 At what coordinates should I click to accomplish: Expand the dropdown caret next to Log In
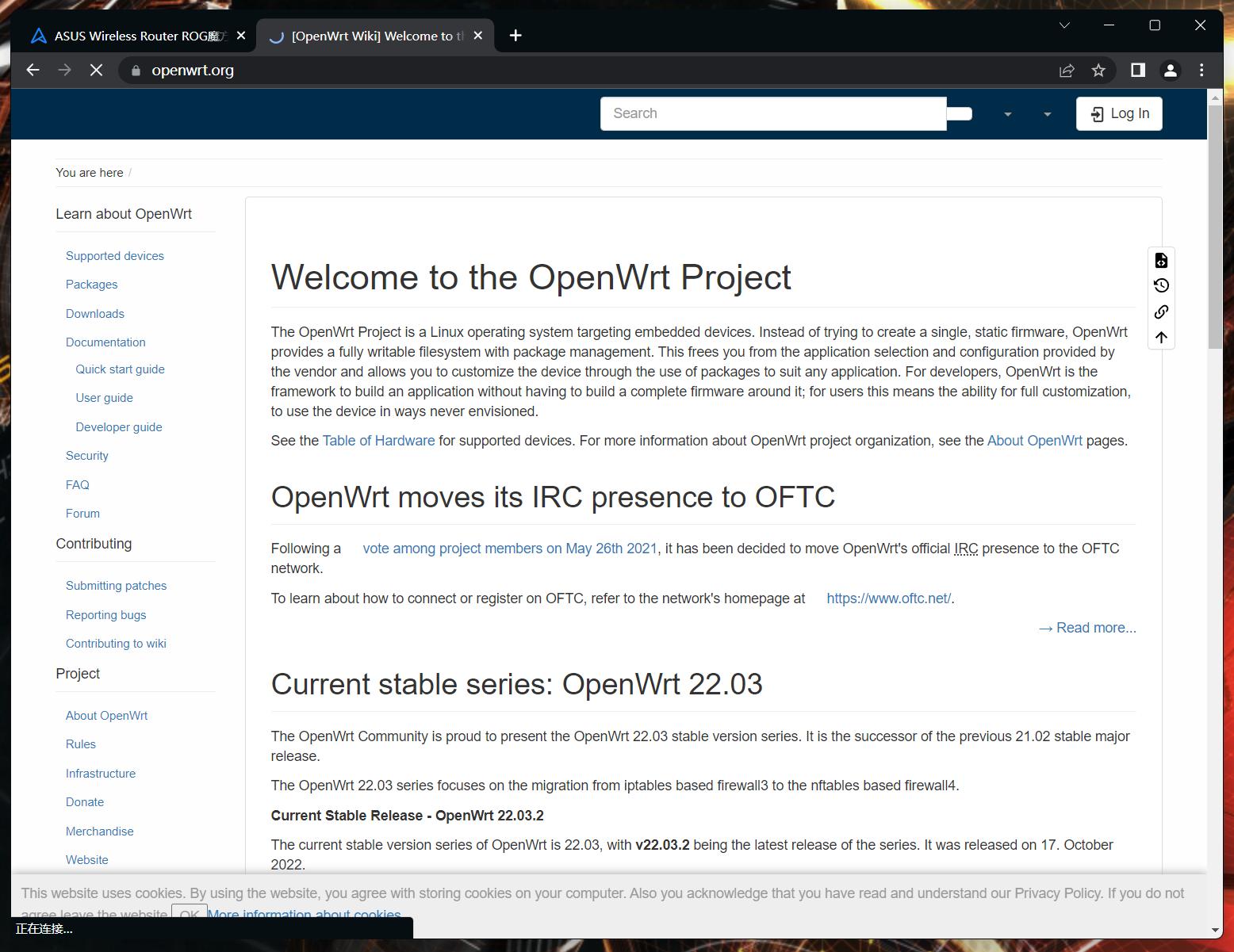1047,114
